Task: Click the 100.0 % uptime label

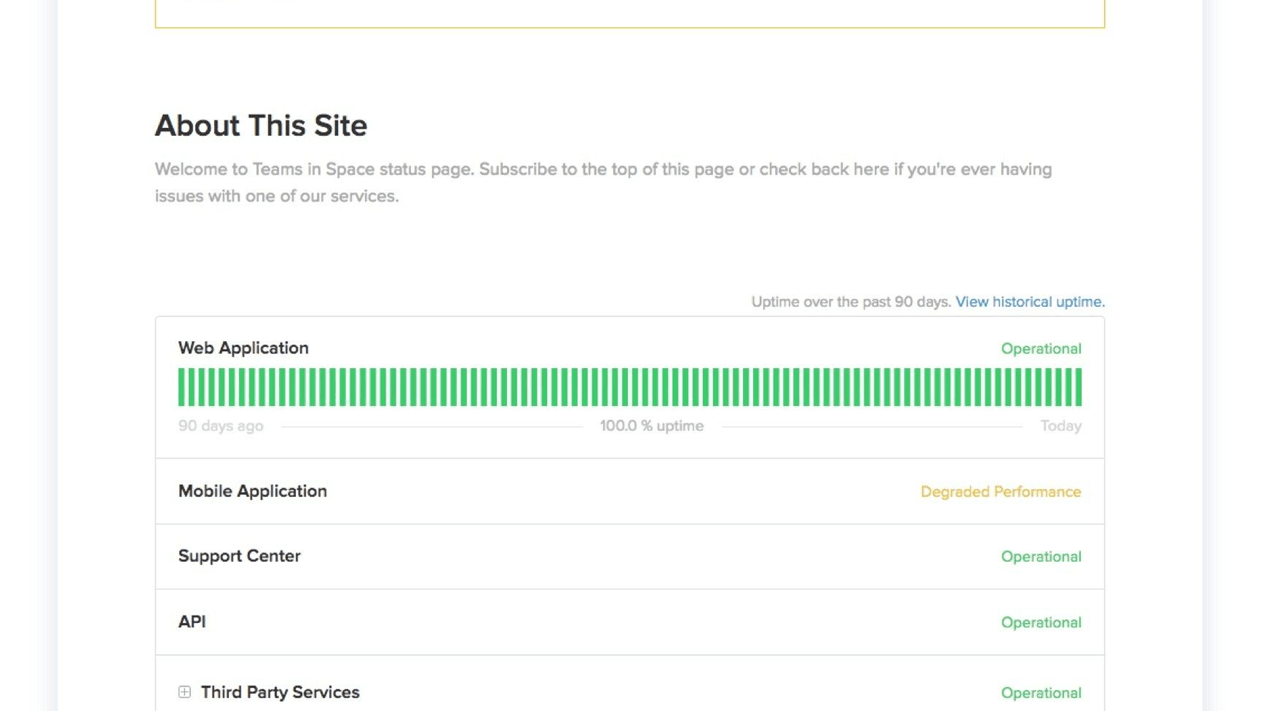Action: 651,425
